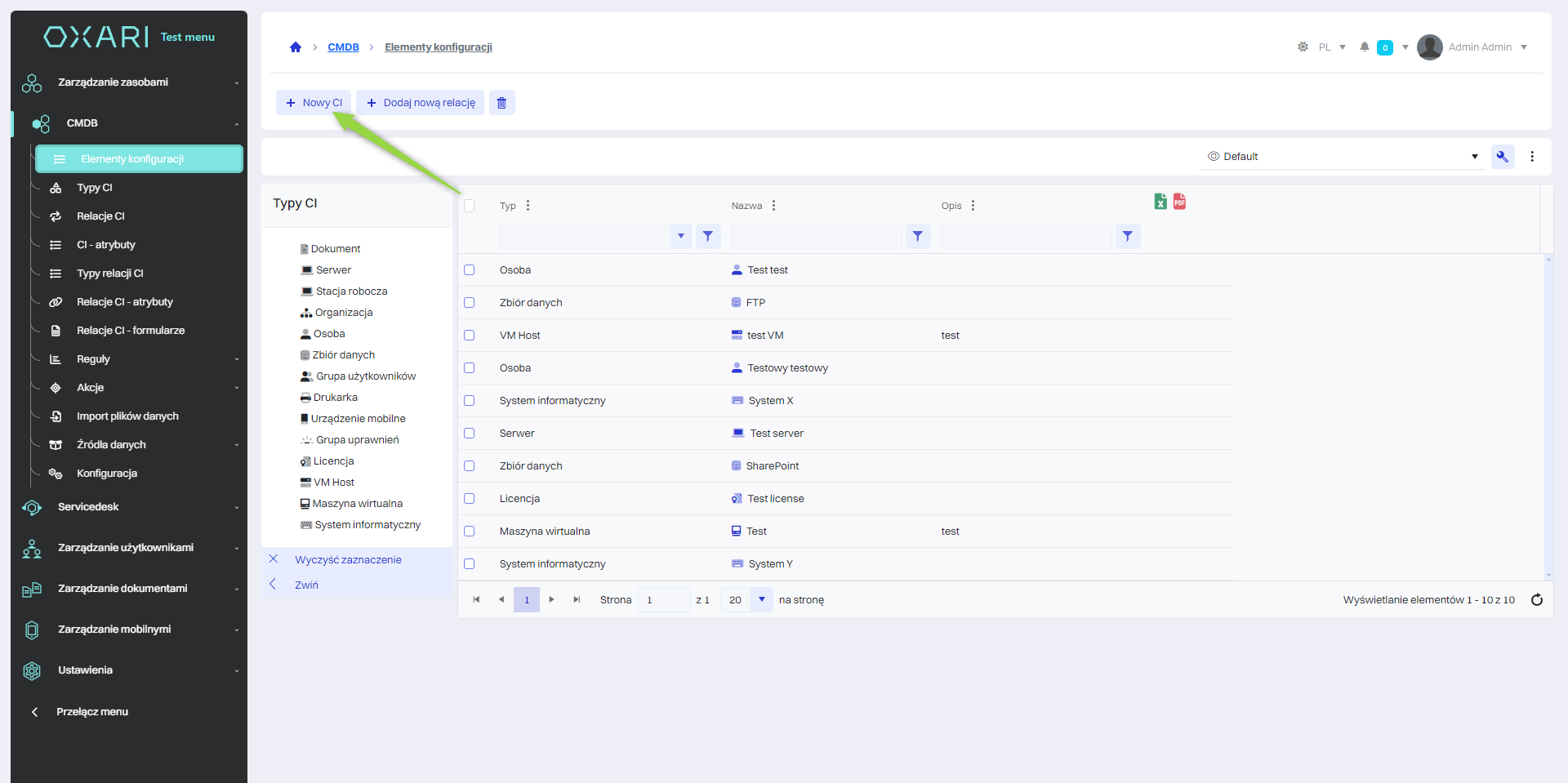1568x783 pixels.
Task: Export the table to PDF
Action: (1179, 202)
